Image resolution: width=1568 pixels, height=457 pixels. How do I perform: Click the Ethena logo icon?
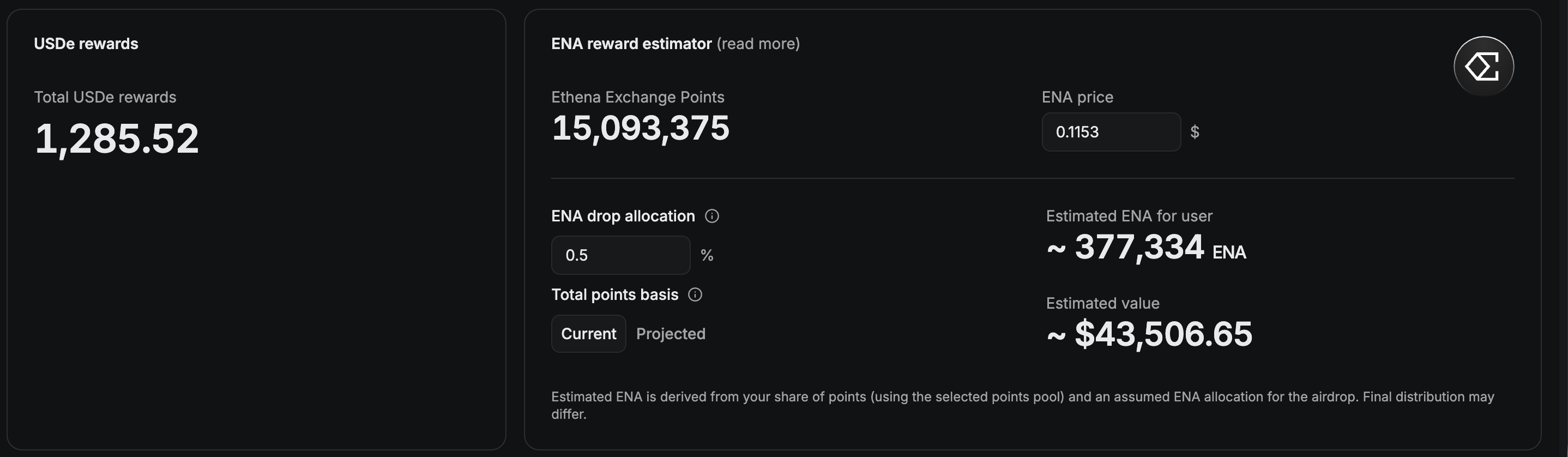tap(1483, 66)
